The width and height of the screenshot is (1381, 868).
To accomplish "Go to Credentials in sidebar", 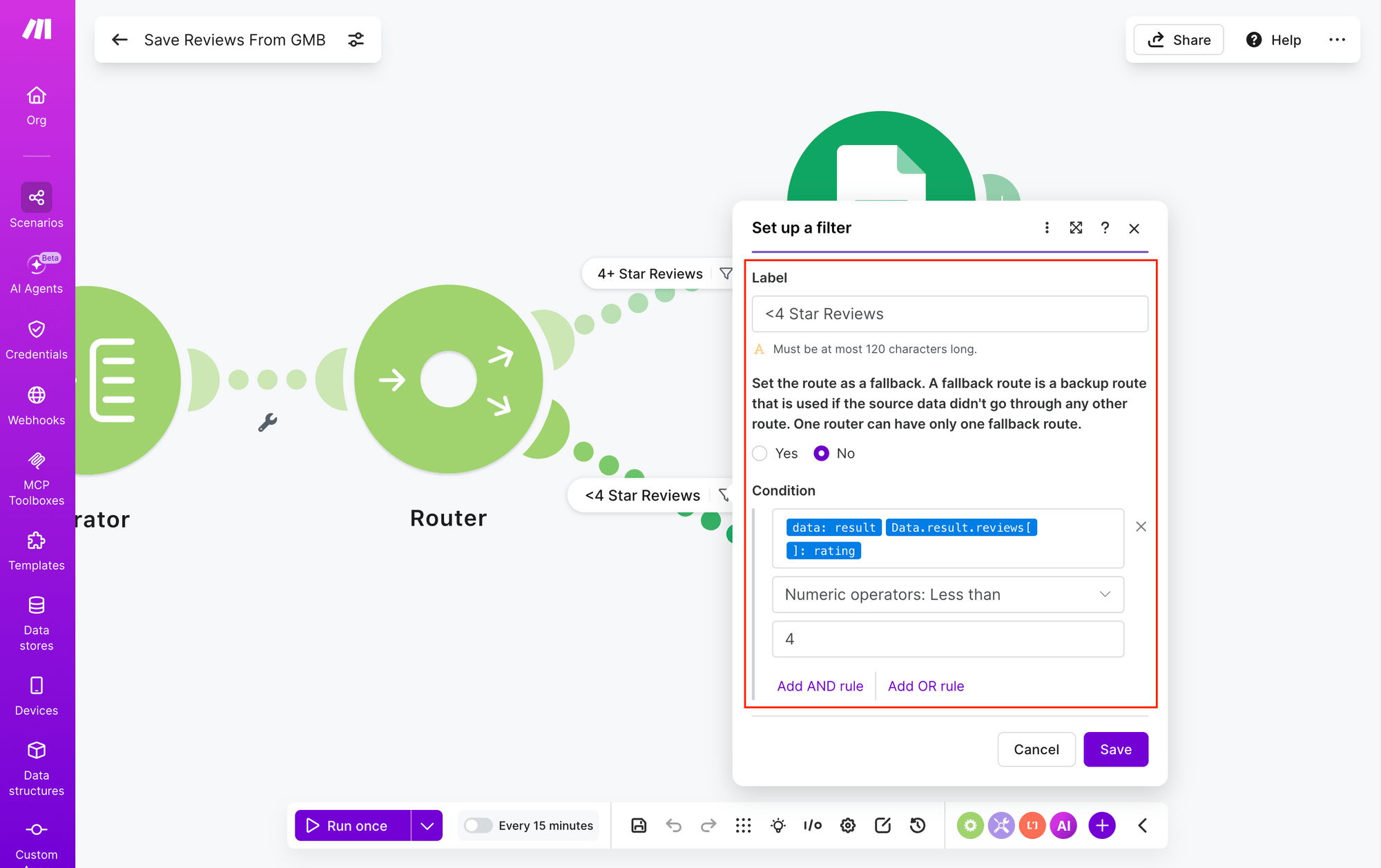I will click(37, 340).
